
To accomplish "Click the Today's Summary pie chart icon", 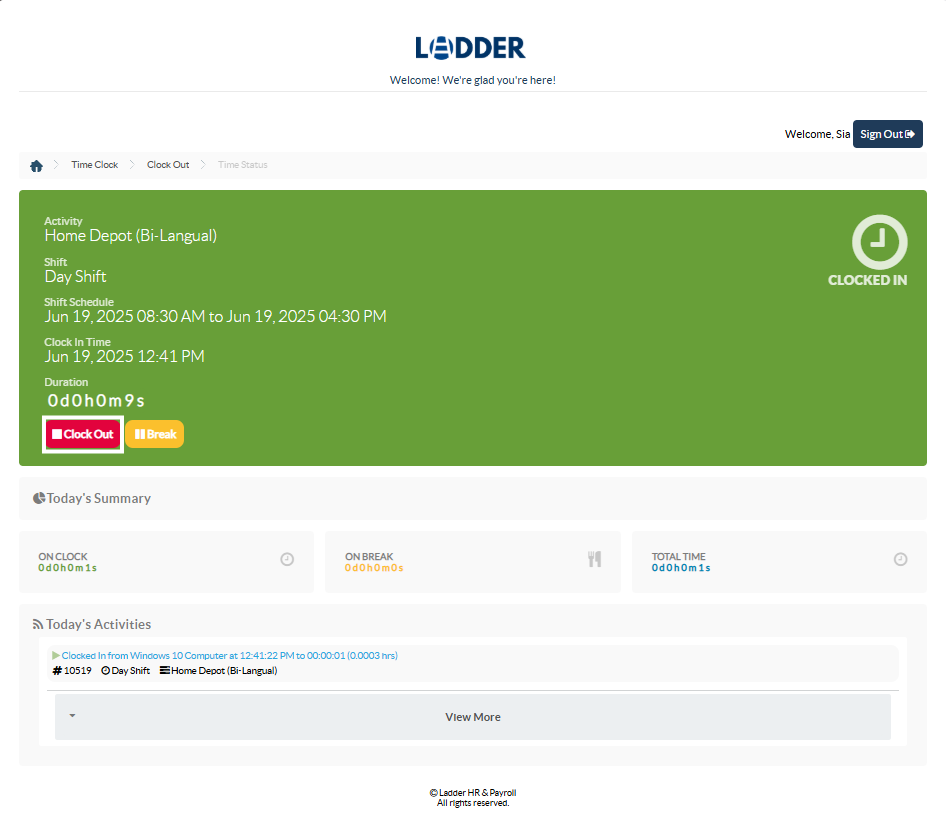I will pos(39,498).
